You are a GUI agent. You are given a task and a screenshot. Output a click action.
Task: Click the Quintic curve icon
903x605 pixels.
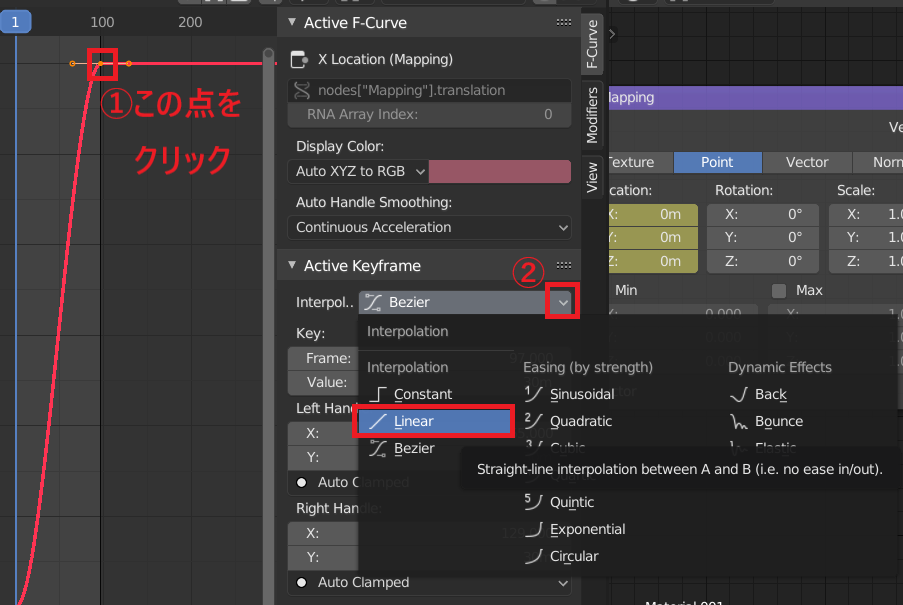point(533,502)
